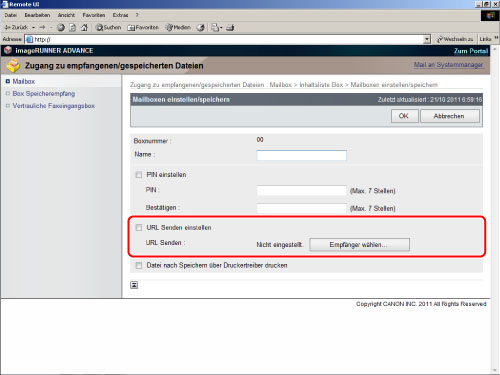
Task: Enable the PIN einstellen checkbox
Action: [x=139, y=175]
